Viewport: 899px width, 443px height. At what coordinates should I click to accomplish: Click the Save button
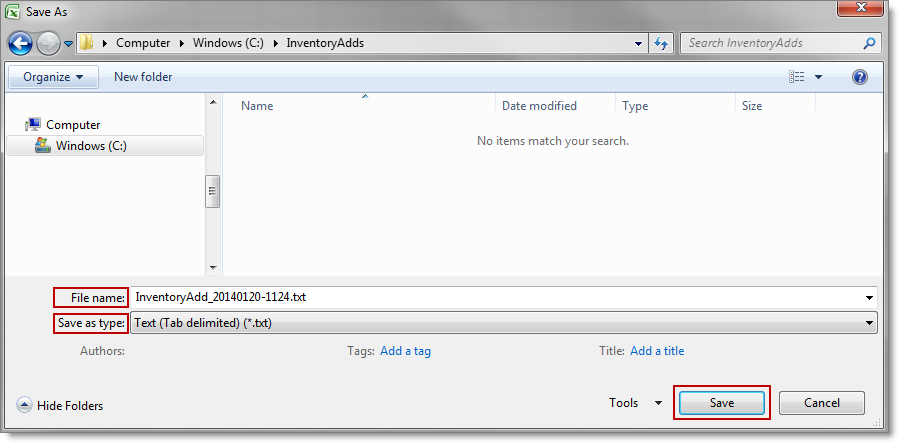[721, 403]
